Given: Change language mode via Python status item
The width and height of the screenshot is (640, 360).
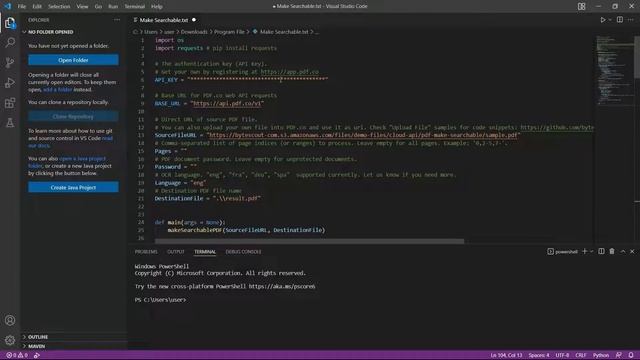Looking at the screenshot, I should (x=601, y=355).
